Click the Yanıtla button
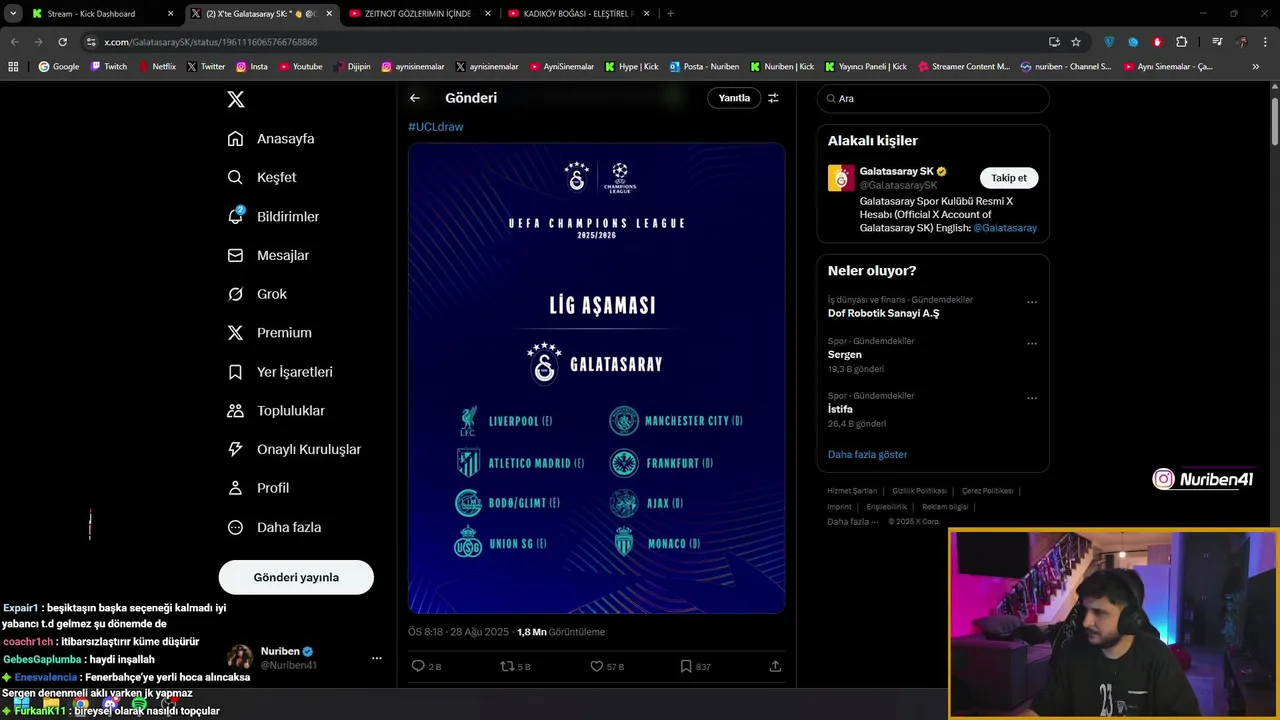 tap(734, 98)
